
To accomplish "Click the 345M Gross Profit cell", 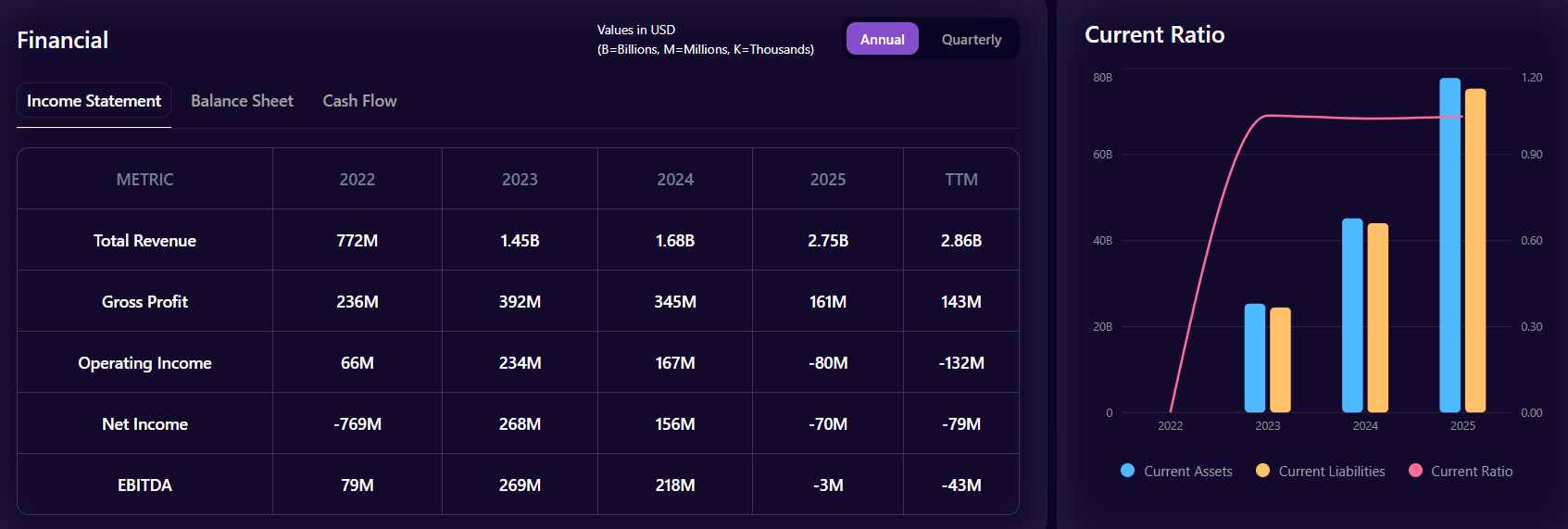I will click(675, 302).
